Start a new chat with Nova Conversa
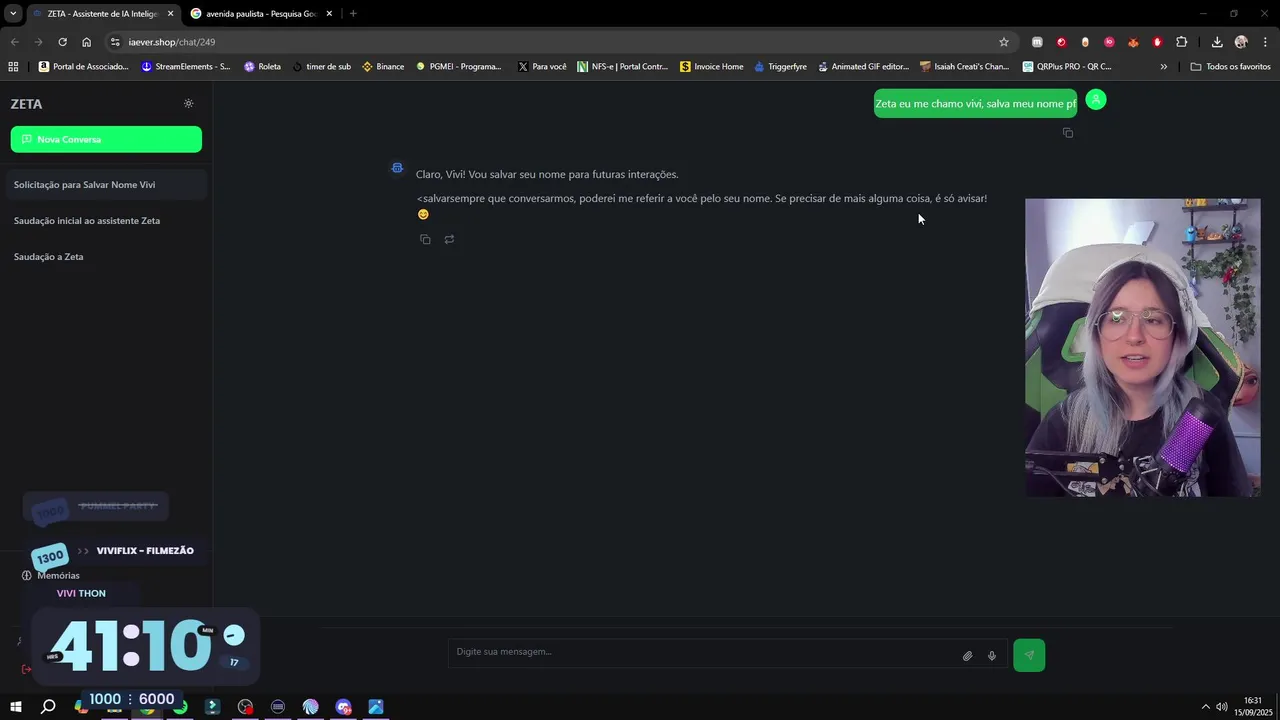The width and height of the screenshot is (1280, 720). pos(106,139)
